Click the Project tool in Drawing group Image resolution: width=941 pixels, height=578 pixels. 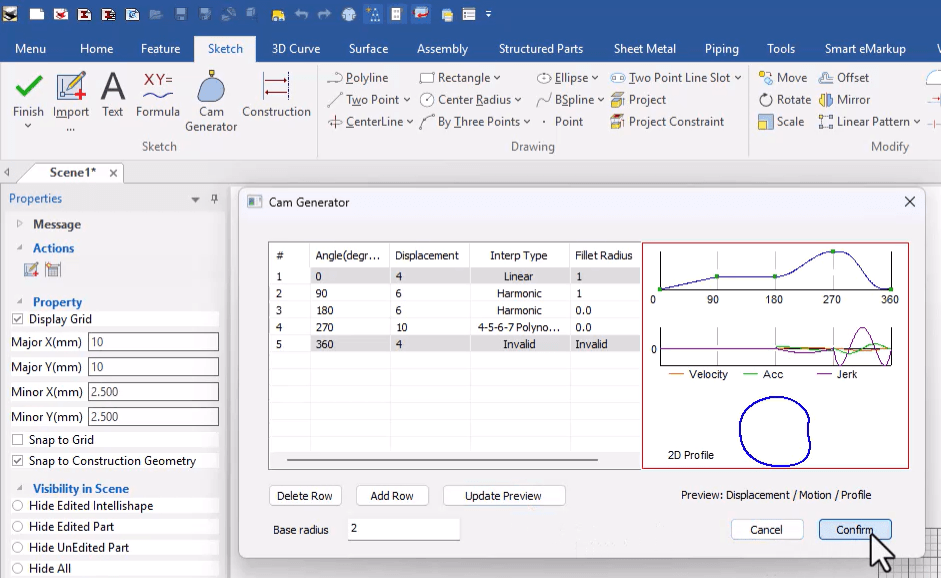[645, 99]
